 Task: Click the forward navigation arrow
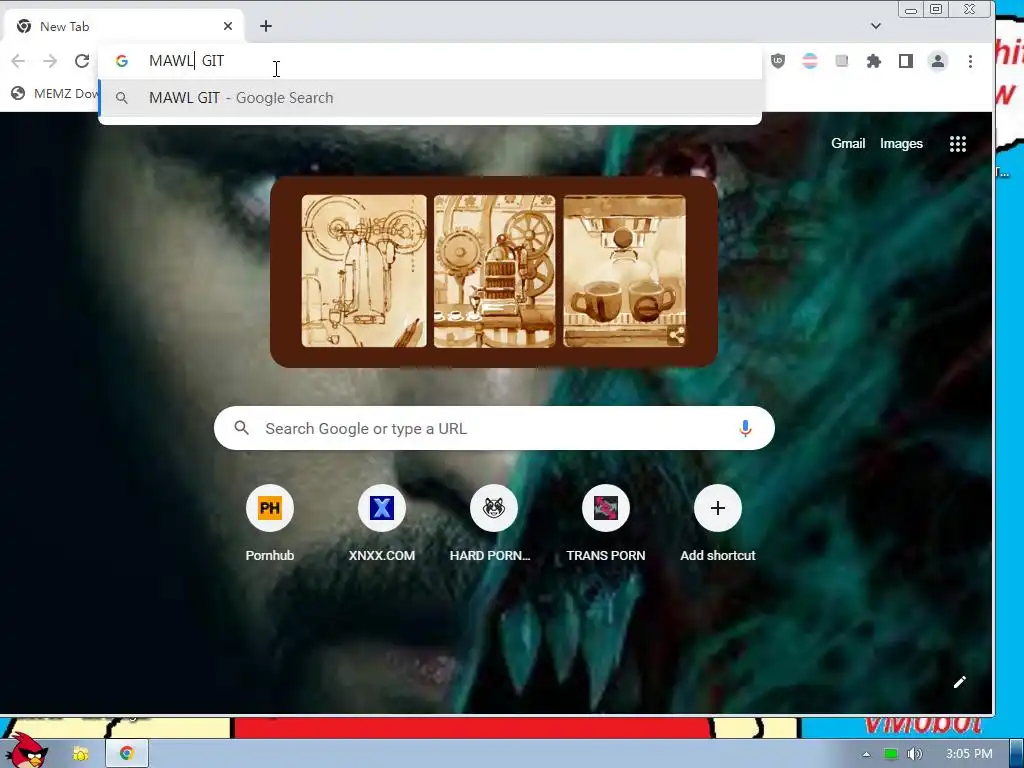click(x=50, y=61)
